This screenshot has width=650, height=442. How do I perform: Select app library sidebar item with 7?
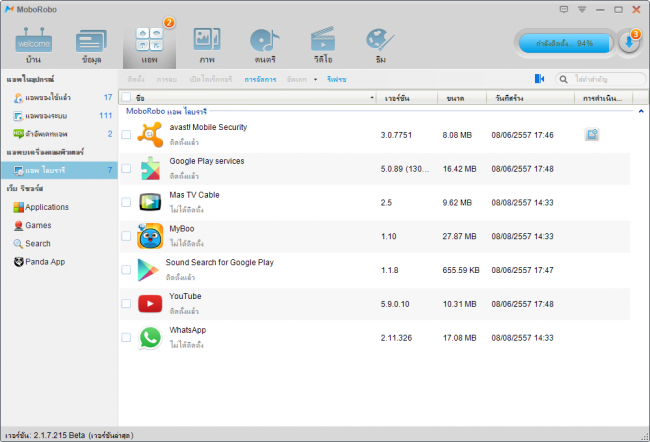click(59, 170)
